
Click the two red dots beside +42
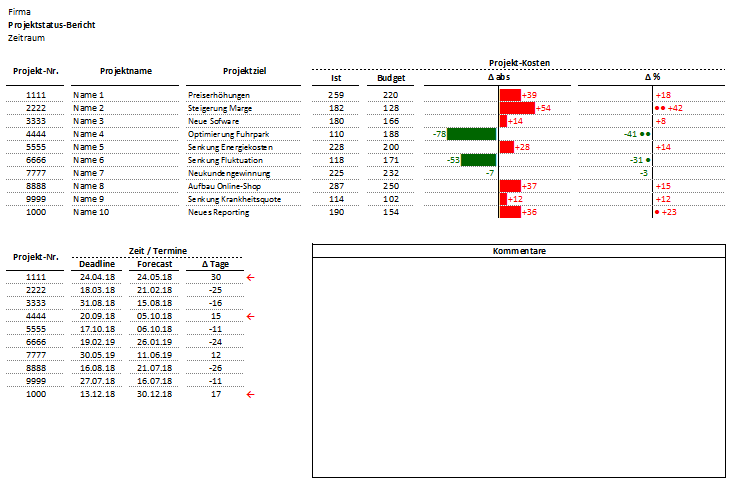pos(659,108)
